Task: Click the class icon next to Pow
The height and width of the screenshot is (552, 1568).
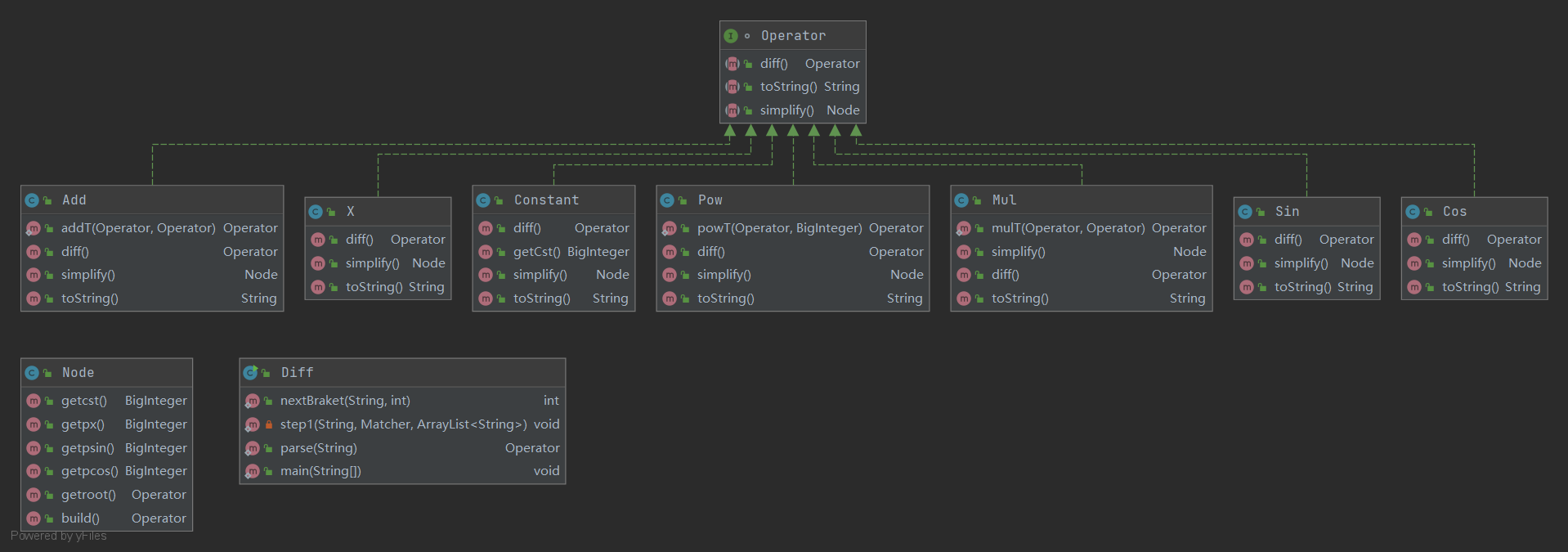Action: pos(667,200)
